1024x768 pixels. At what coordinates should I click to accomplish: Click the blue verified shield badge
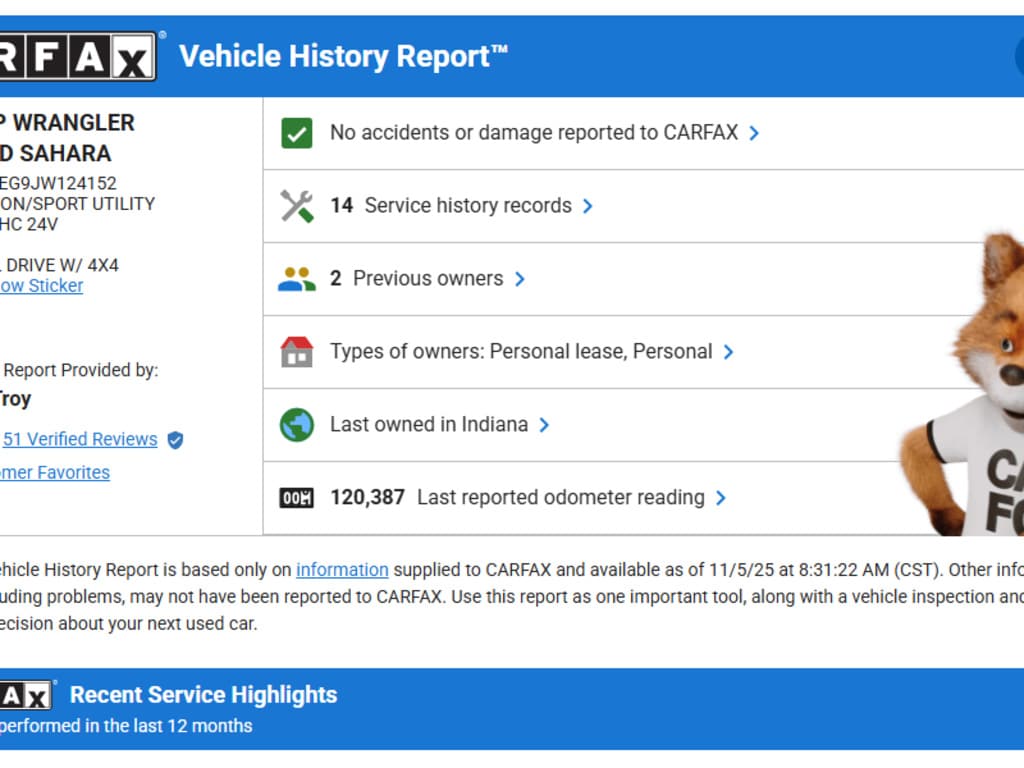(175, 440)
